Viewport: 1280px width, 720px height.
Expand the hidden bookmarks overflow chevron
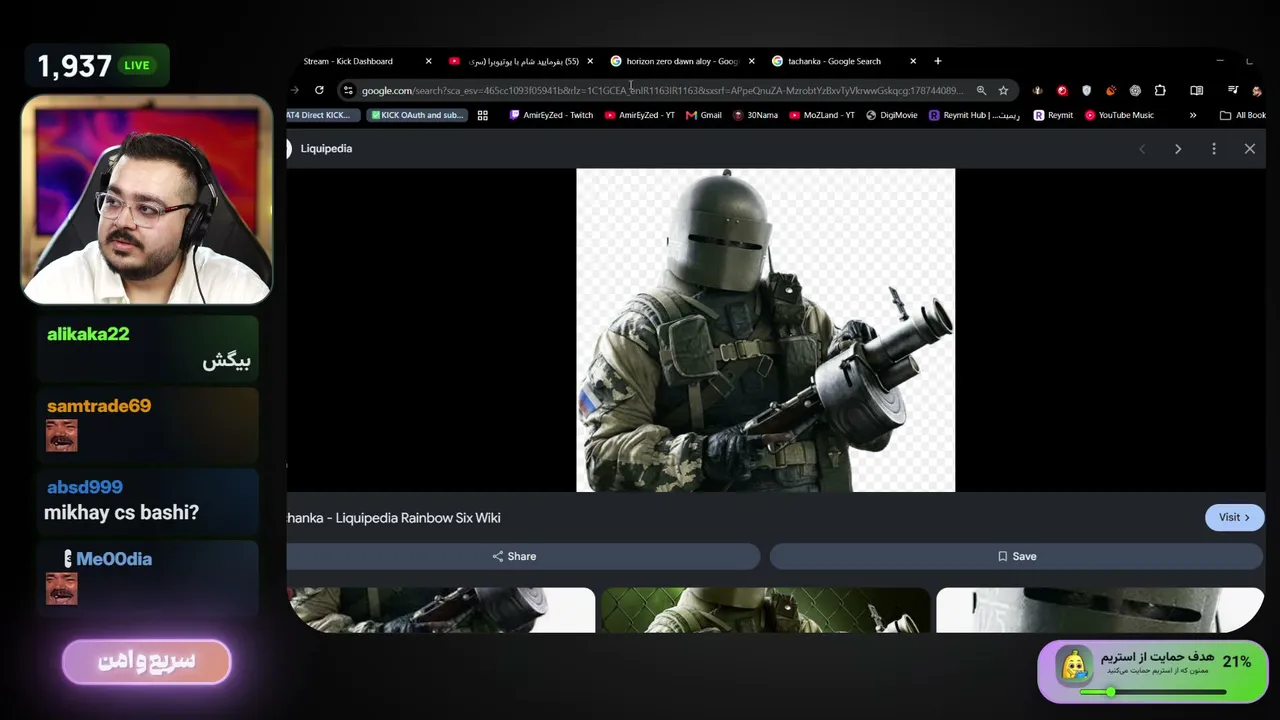1193,115
